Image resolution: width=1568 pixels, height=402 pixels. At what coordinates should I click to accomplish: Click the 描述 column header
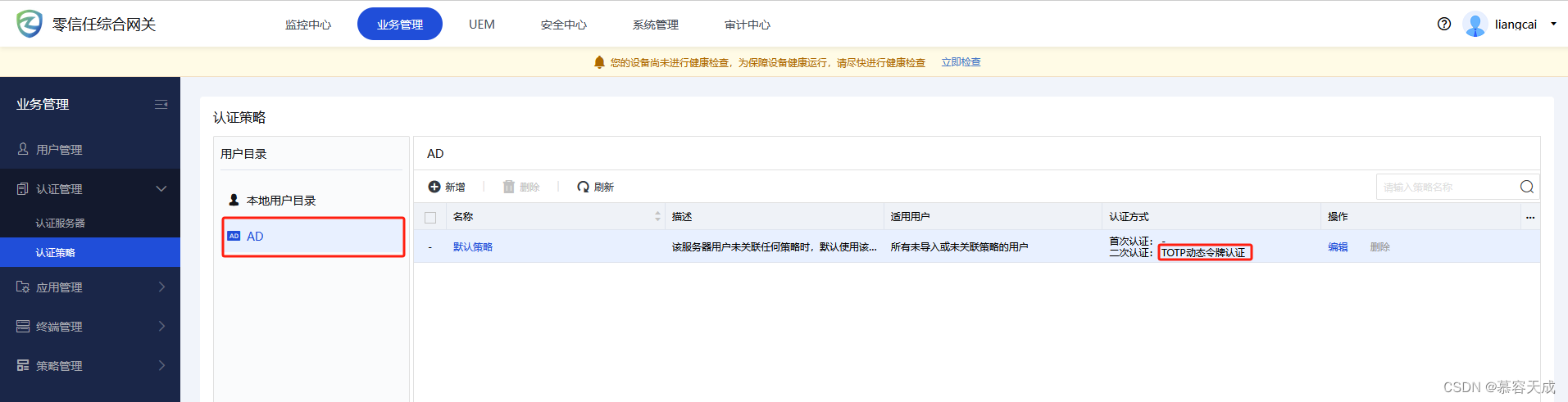point(682,216)
